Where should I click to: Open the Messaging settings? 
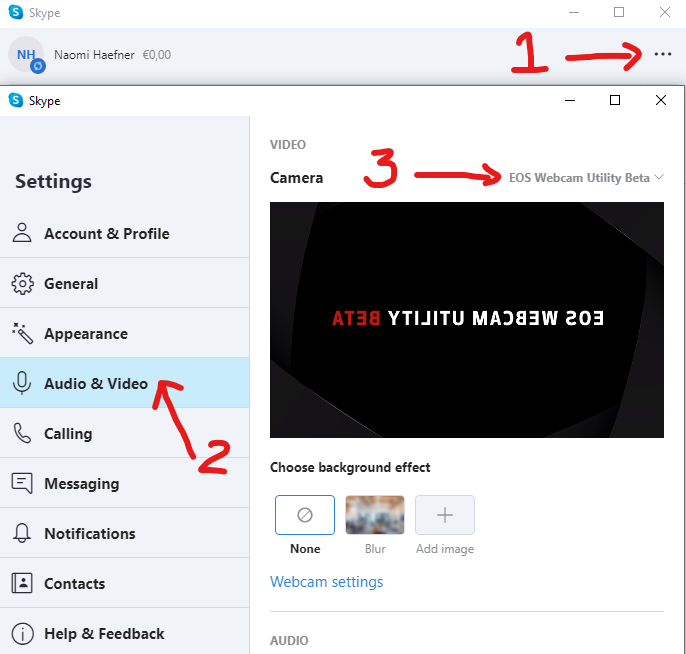point(125,483)
